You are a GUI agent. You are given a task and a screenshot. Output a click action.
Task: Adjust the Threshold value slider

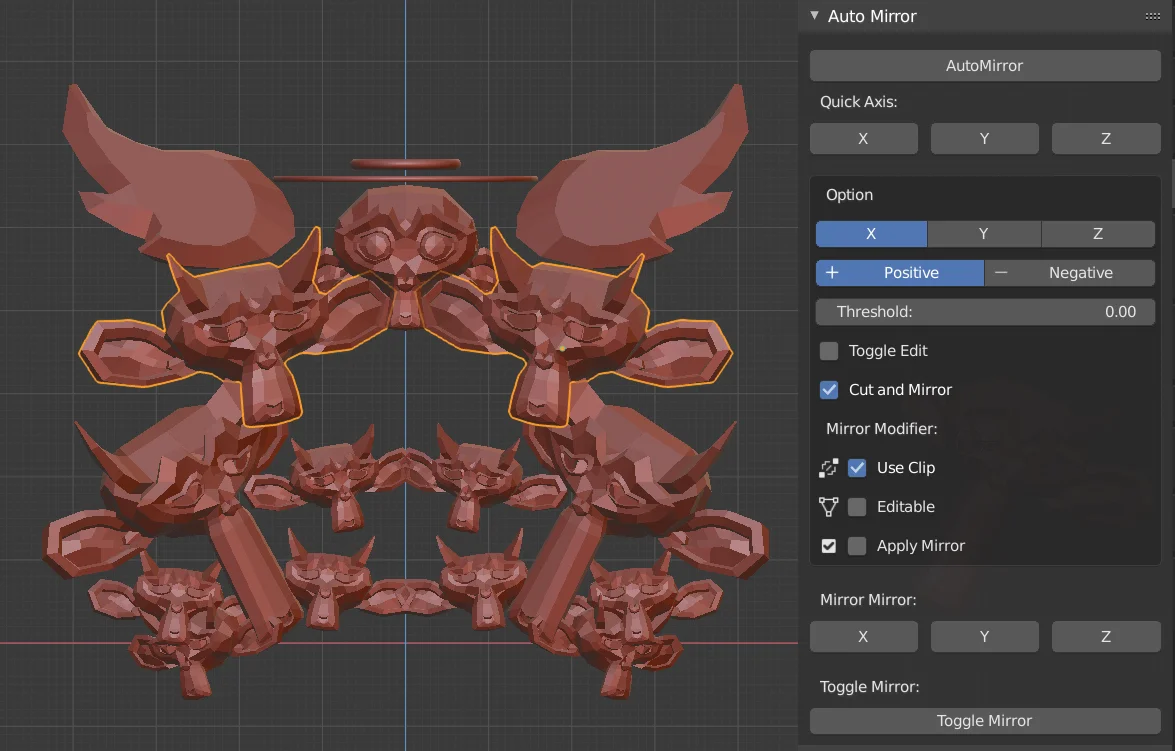point(985,311)
